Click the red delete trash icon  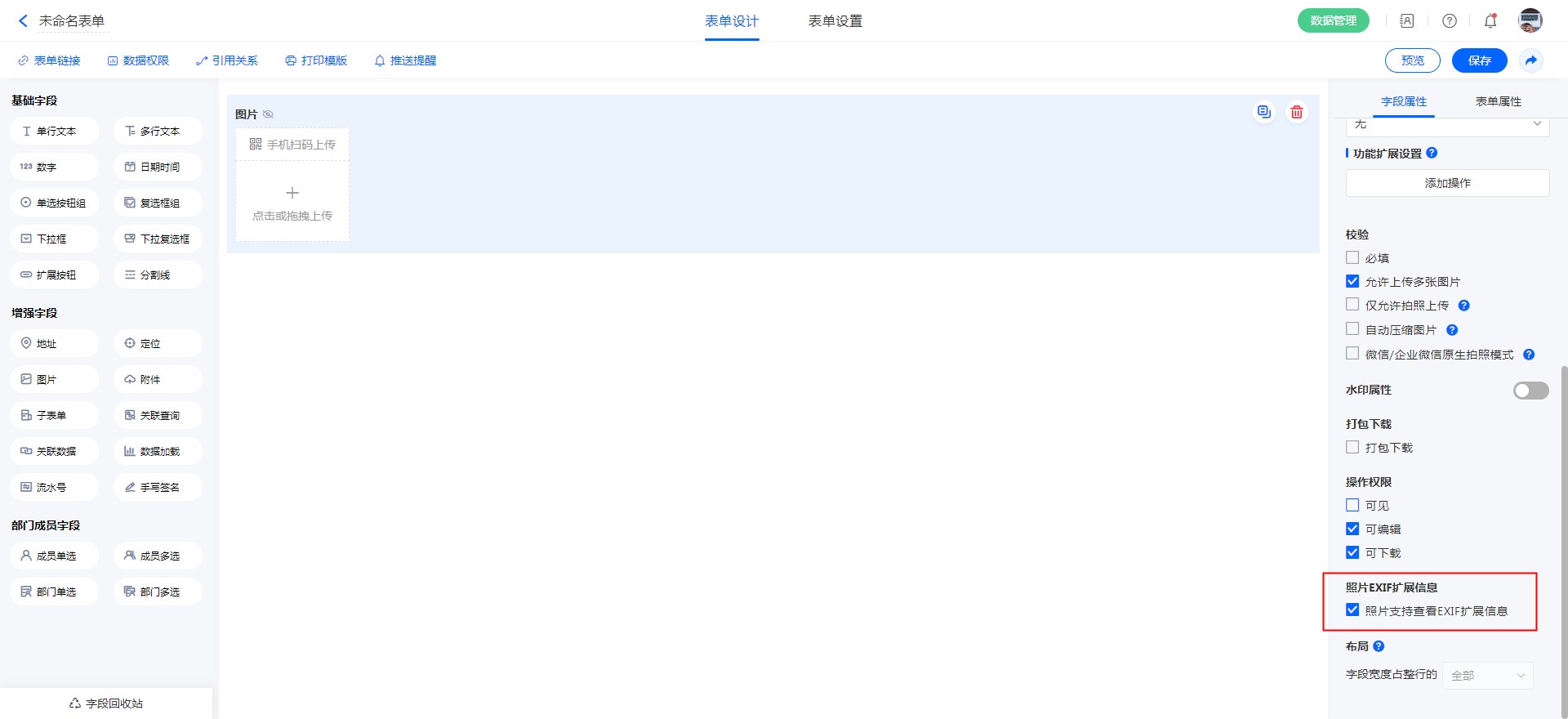click(1296, 112)
